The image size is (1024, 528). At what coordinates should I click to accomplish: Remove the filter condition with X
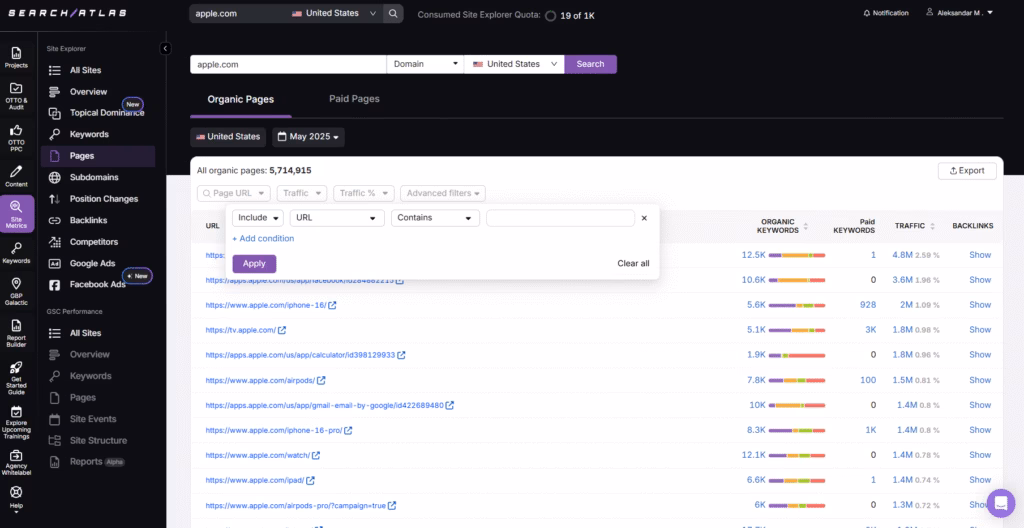[644, 218]
